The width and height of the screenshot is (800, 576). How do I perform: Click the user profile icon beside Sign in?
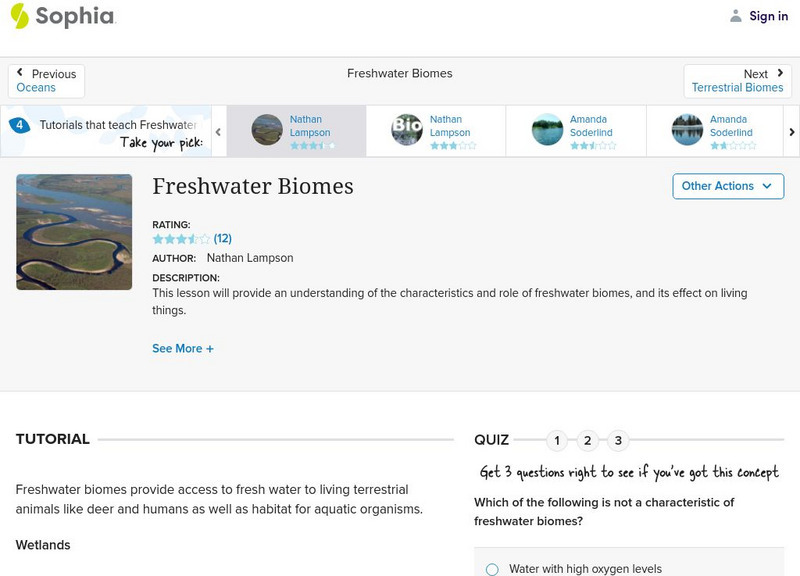[x=736, y=16]
